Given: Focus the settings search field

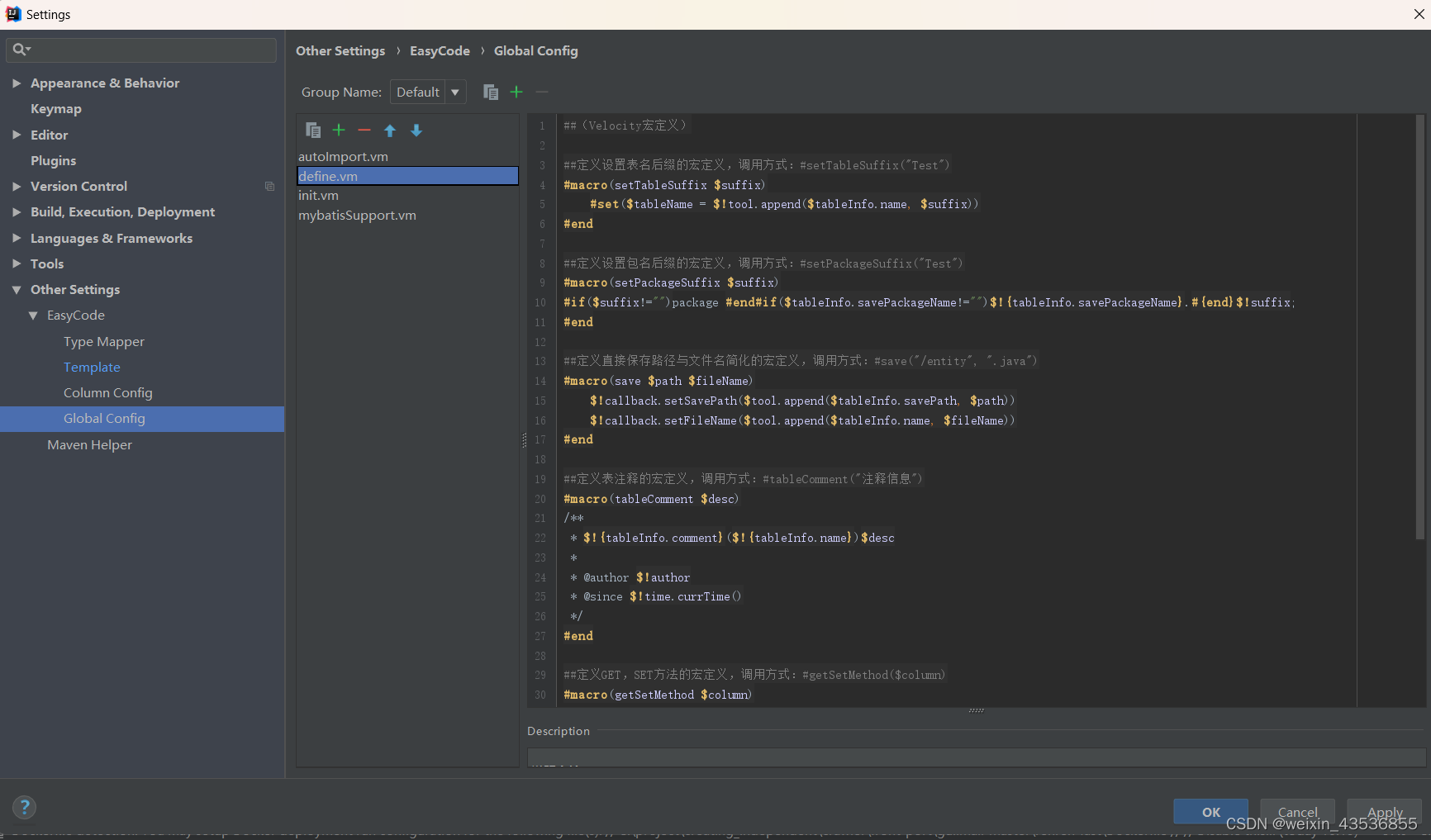Looking at the screenshot, I should (x=141, y=50).
